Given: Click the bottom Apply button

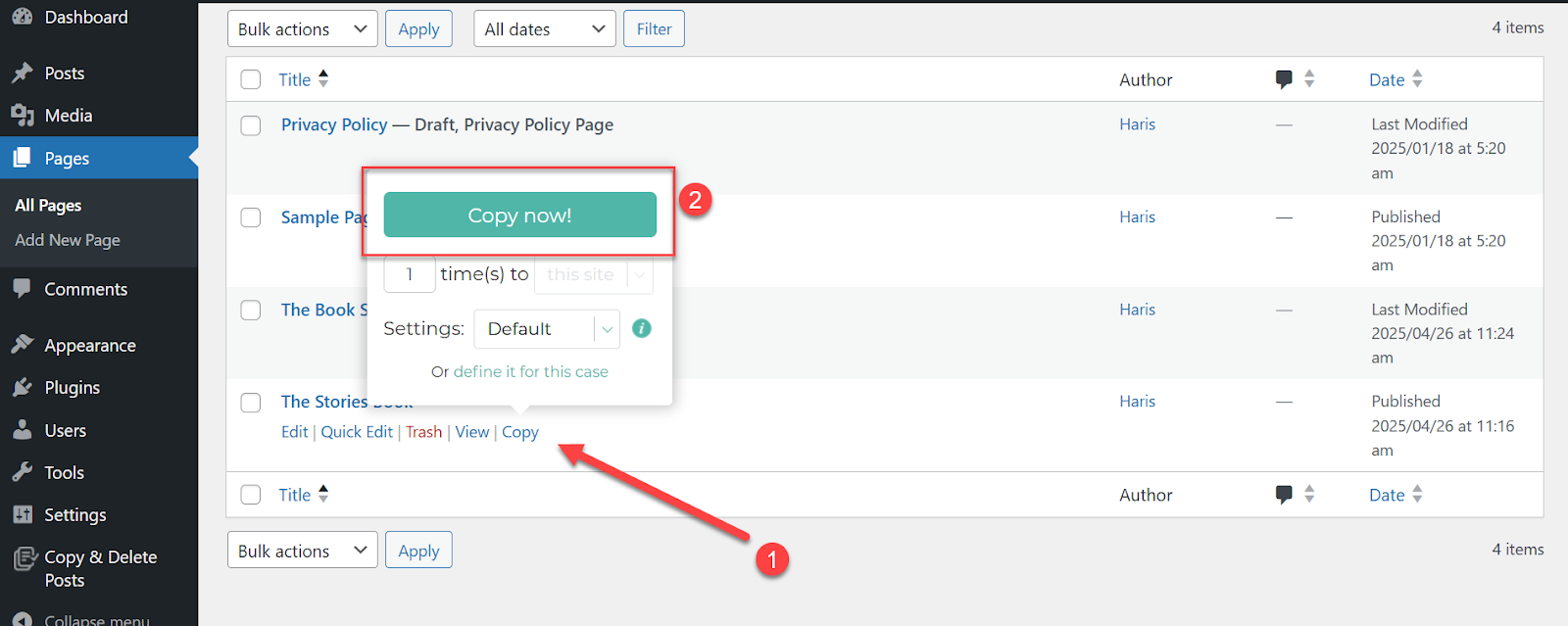Looking at the screenshot, I should pos(418,551).
